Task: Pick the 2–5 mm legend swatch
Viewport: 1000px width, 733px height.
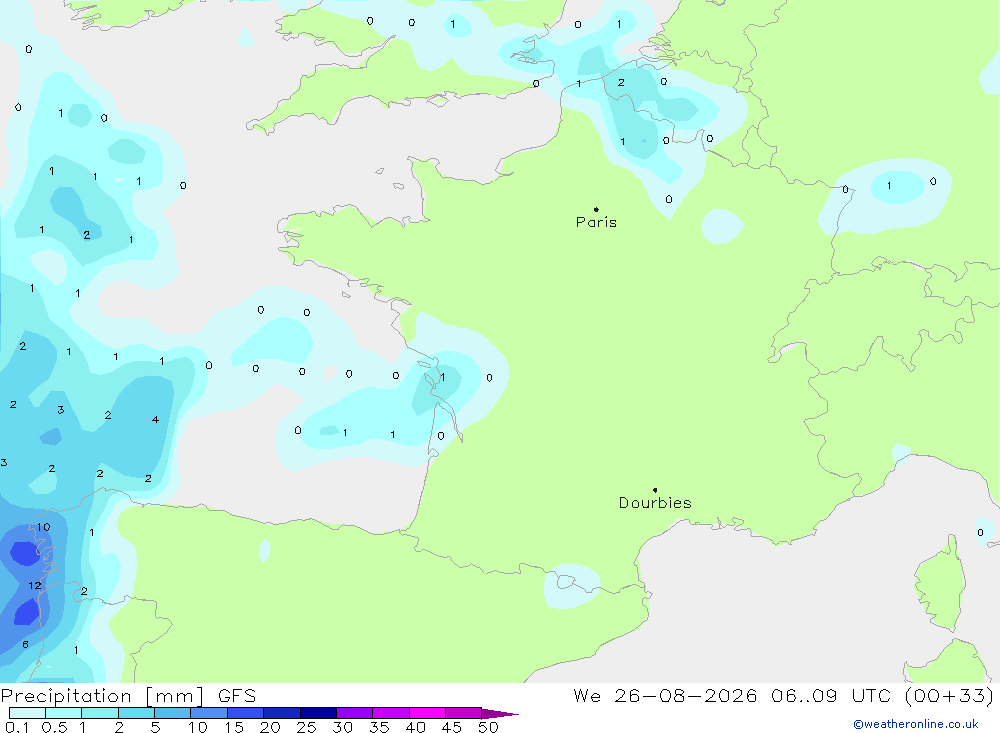Action: [x=136, y=713]
